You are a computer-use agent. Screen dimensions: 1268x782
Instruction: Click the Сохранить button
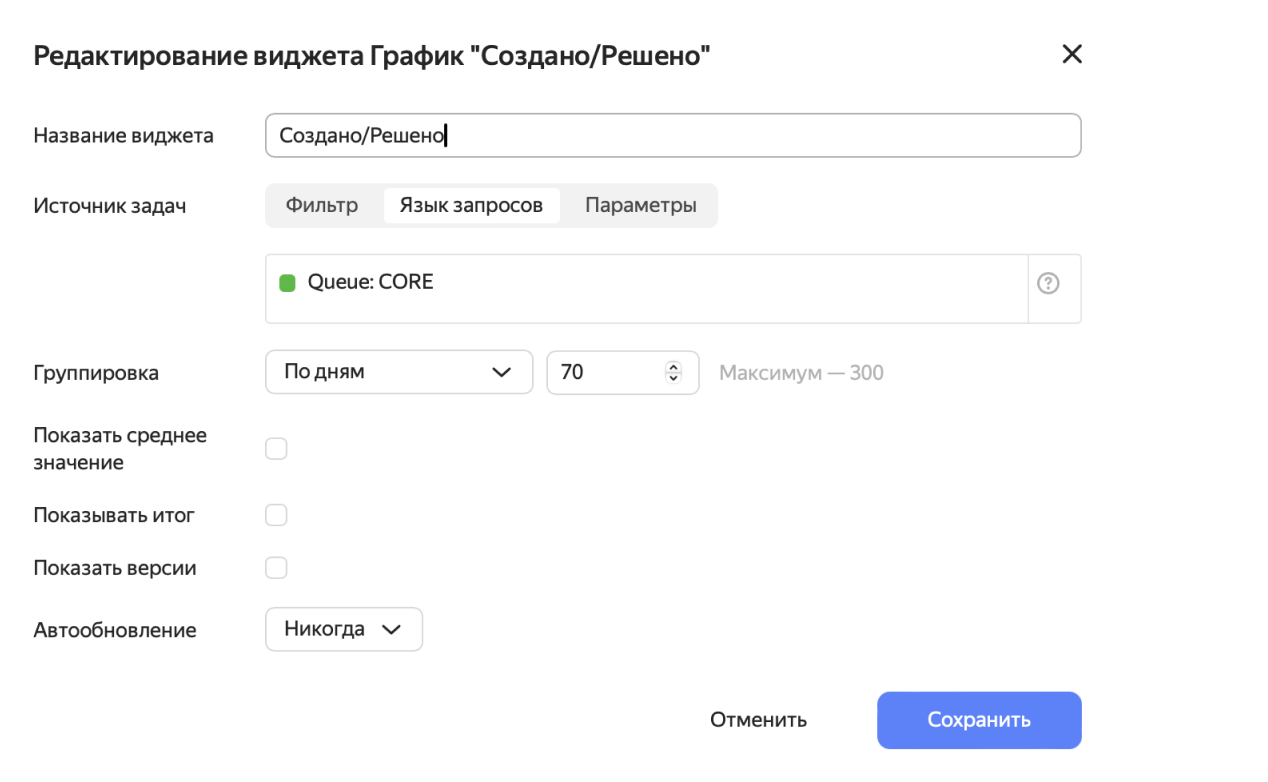(x=978, y=719)
